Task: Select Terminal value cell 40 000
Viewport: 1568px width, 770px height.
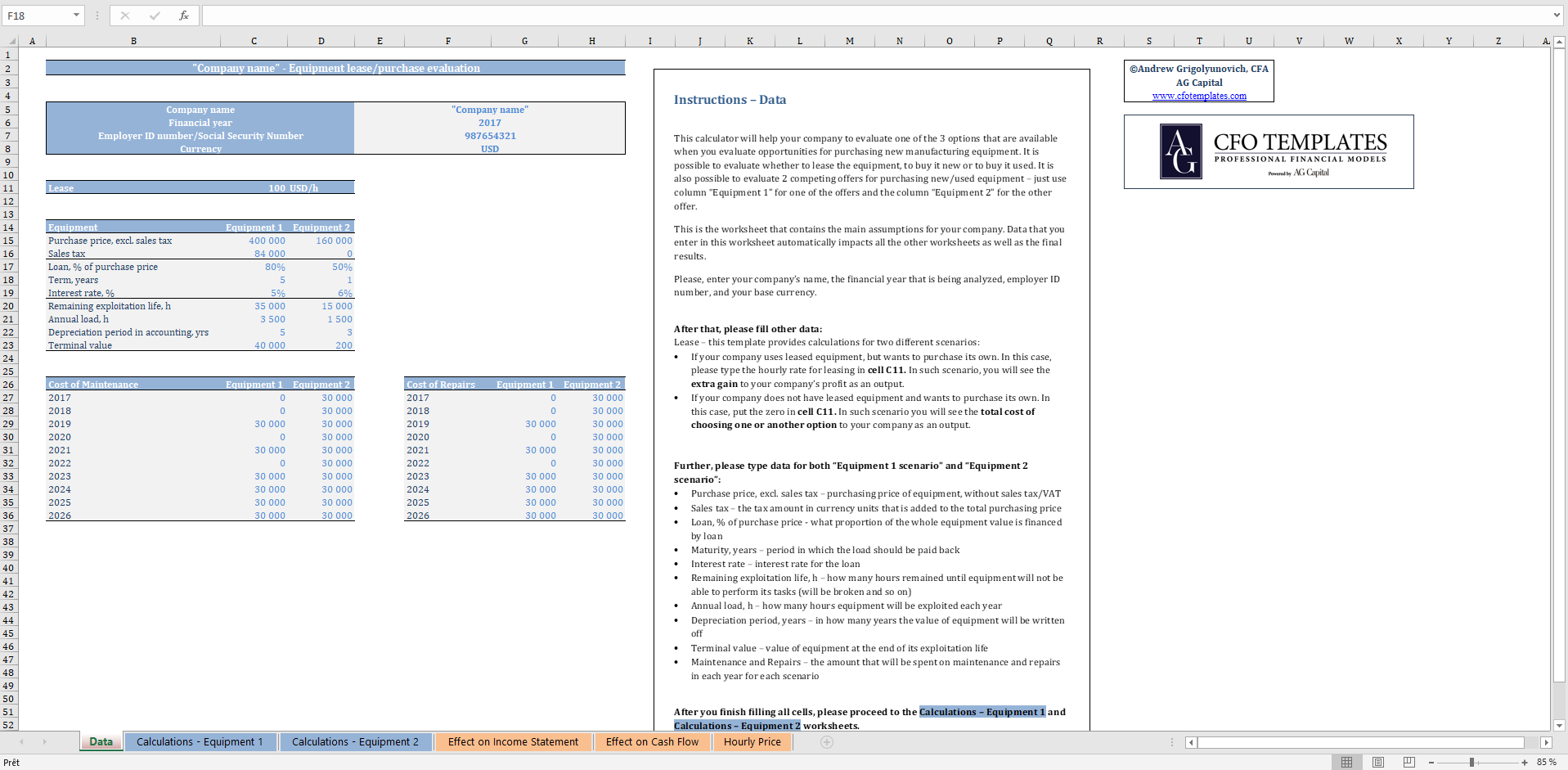Action: (254, 345)
